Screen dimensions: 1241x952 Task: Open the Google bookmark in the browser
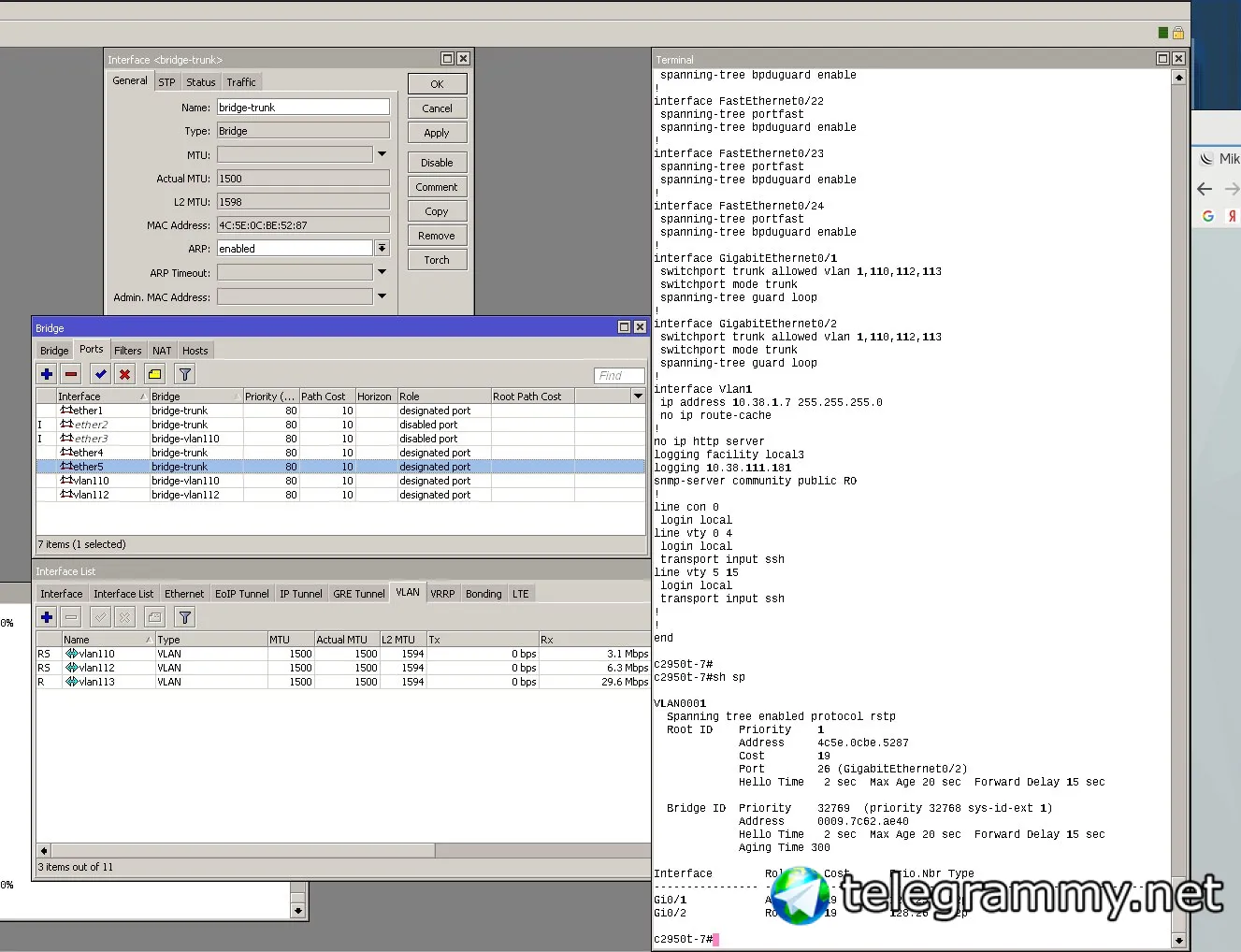[1208, 216]
